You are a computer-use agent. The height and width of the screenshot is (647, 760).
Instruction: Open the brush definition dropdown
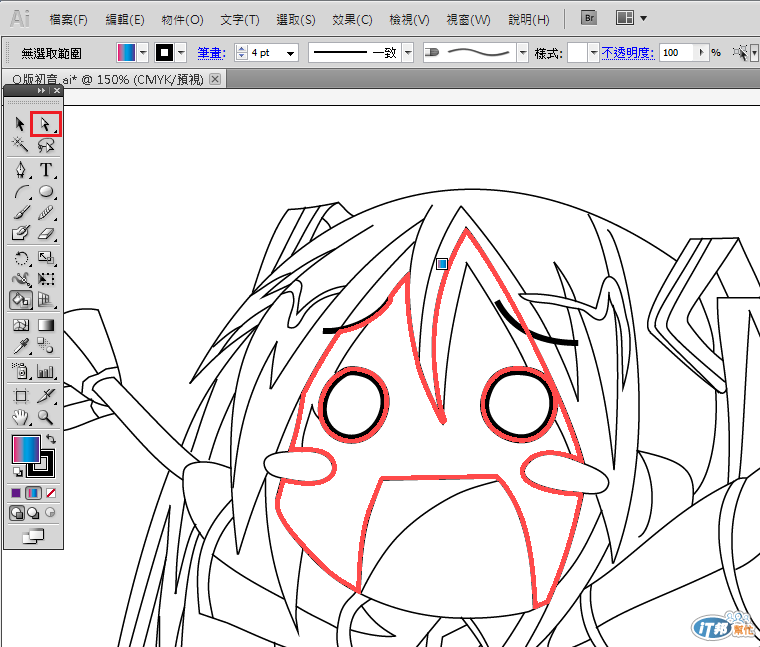pyautogui.click(x=522, y=52)
